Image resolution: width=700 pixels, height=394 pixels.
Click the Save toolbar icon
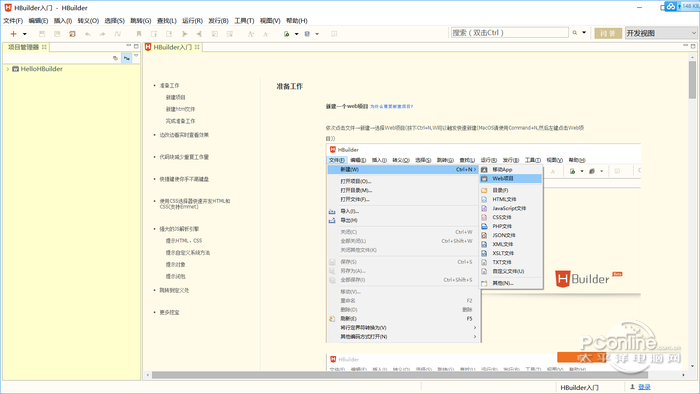coord(42,34)
